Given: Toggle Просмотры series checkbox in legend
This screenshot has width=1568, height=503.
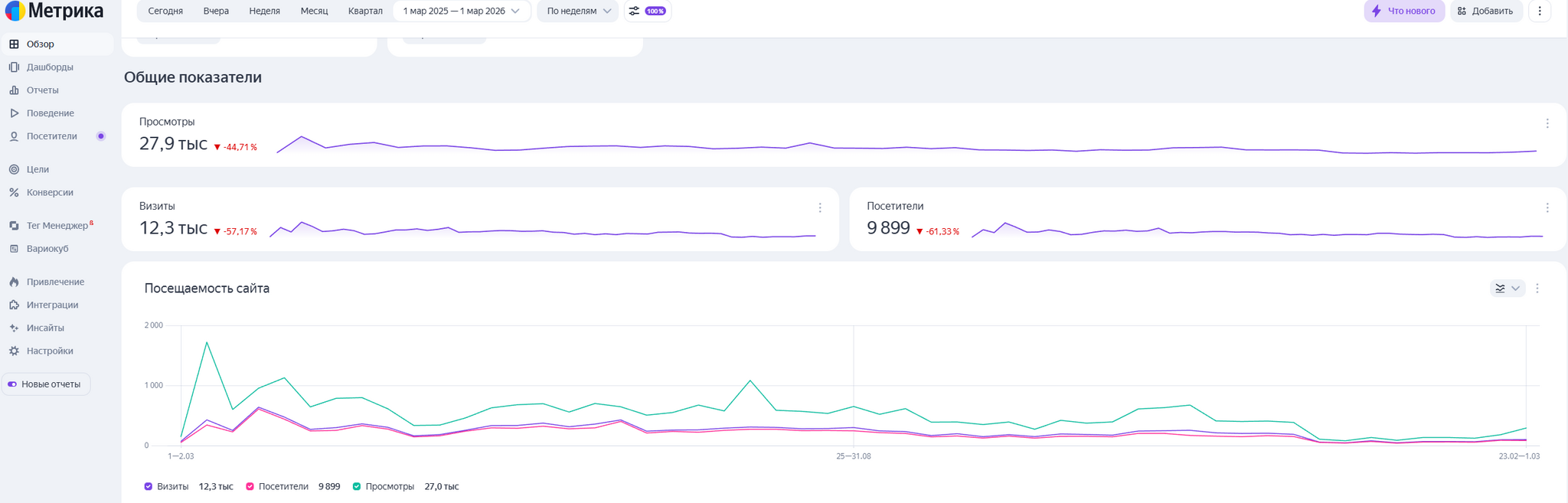Looking at the screenshot, I should 357,486.
